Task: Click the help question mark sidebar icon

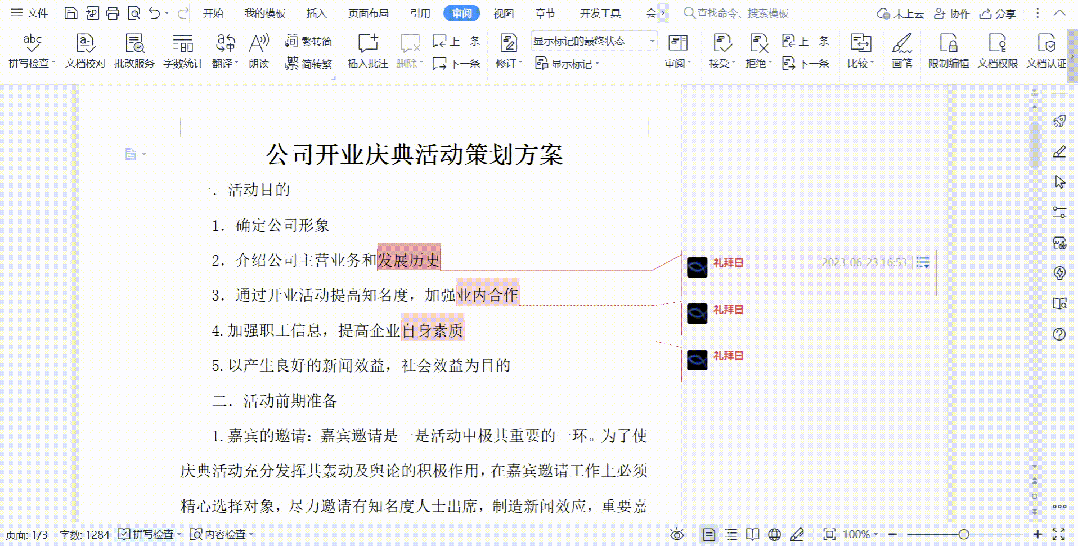Action: 1059,334
